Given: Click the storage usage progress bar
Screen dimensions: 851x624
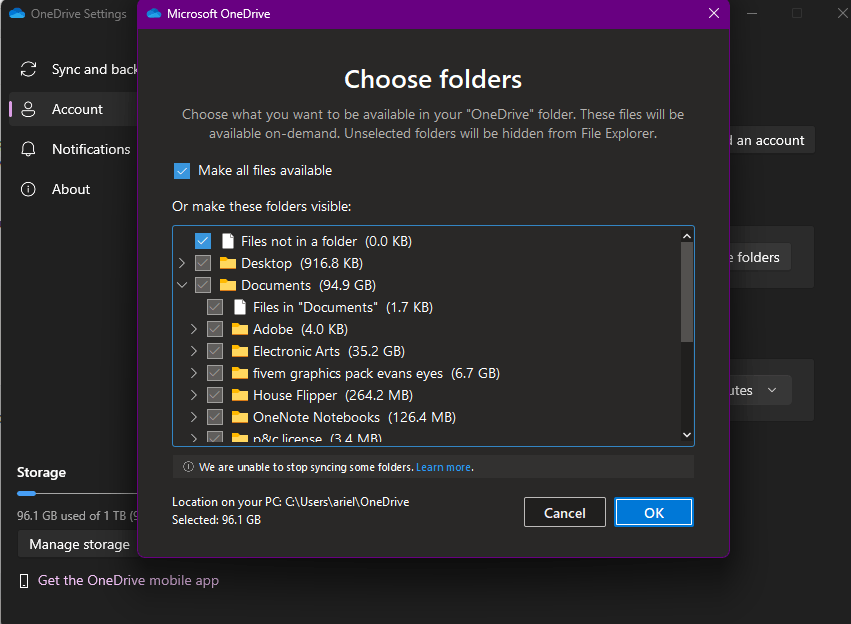Looking at the screenshot, I should coord(77,493).
